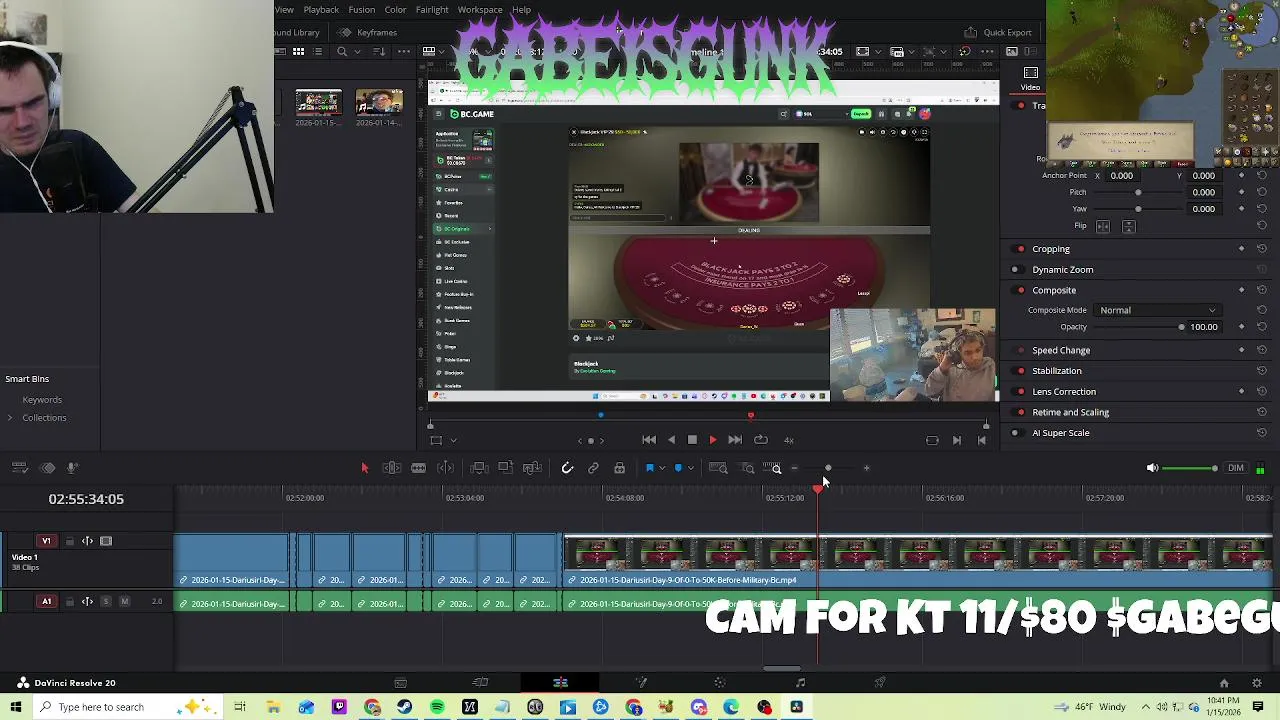Select second media pool clip thumbnail
The height and width of the screenshot is (720, 1280).
click(379, 103)
